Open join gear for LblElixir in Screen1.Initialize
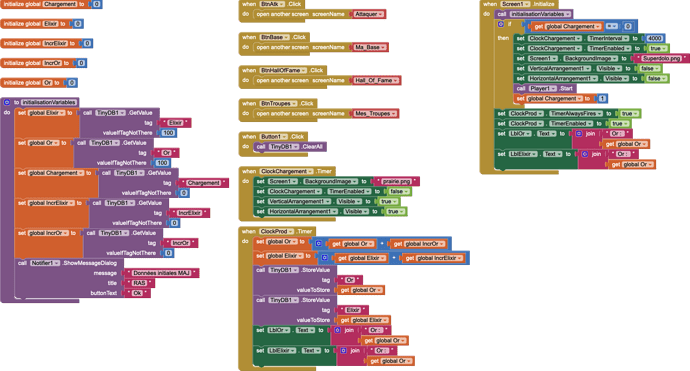This screenshot has width=690, height=371. coord(585,154)
